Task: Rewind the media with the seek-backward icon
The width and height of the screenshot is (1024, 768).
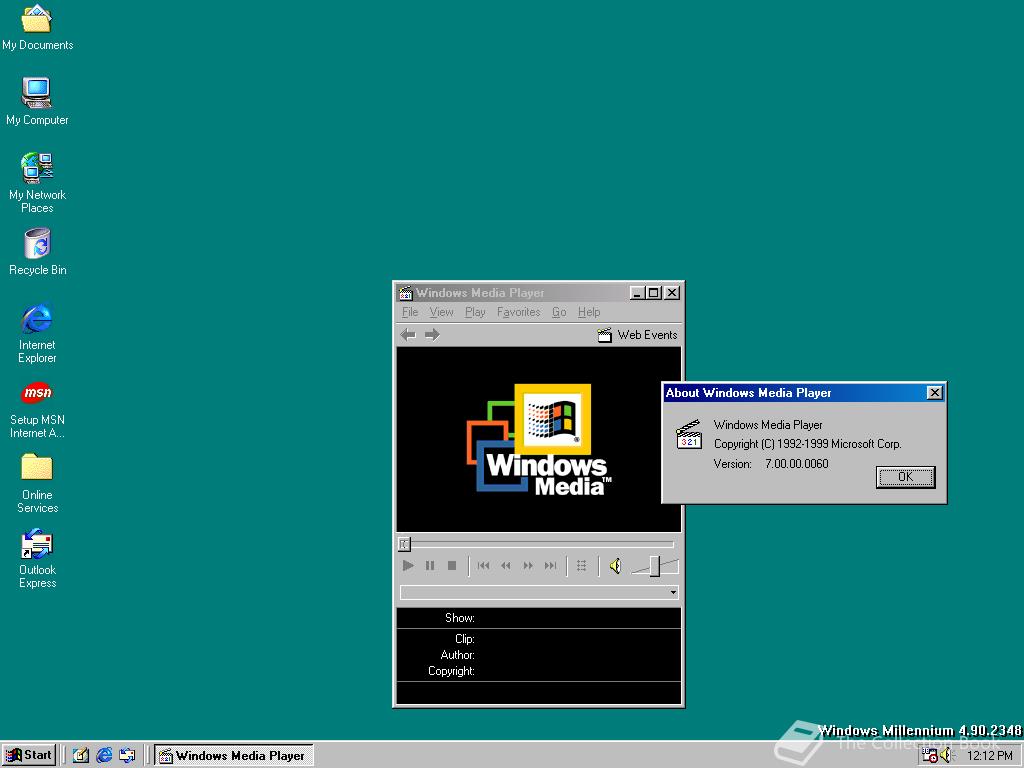Action: tap(506, 565)
